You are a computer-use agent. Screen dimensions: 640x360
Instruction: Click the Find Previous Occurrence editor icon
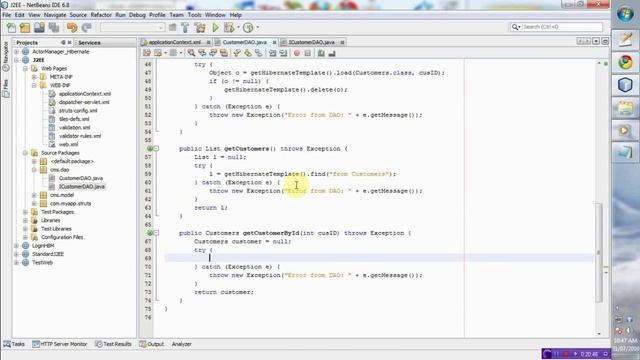[202, 53]
